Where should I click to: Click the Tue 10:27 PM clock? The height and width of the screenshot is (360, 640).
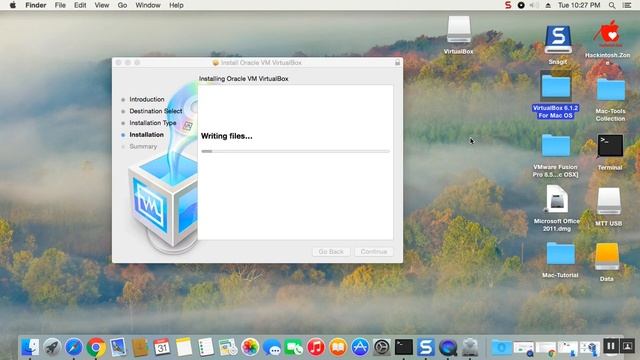click(579, 5)
